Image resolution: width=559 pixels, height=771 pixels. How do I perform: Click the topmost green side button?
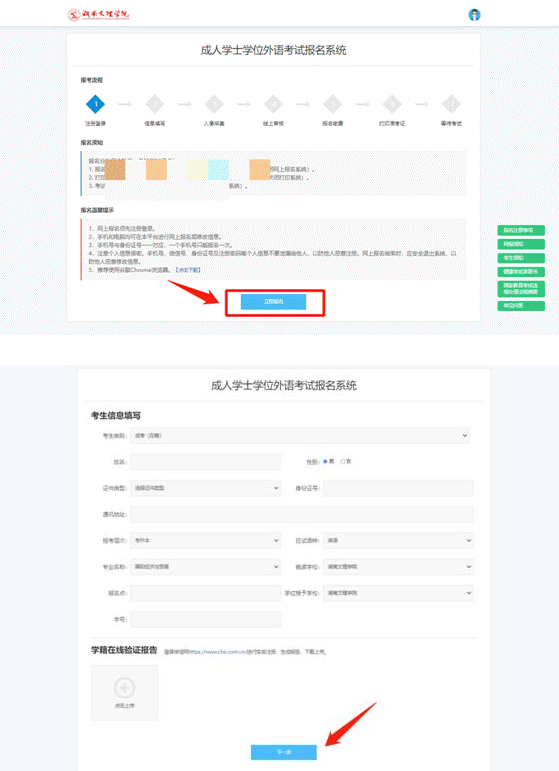click(x=521, y=230)
